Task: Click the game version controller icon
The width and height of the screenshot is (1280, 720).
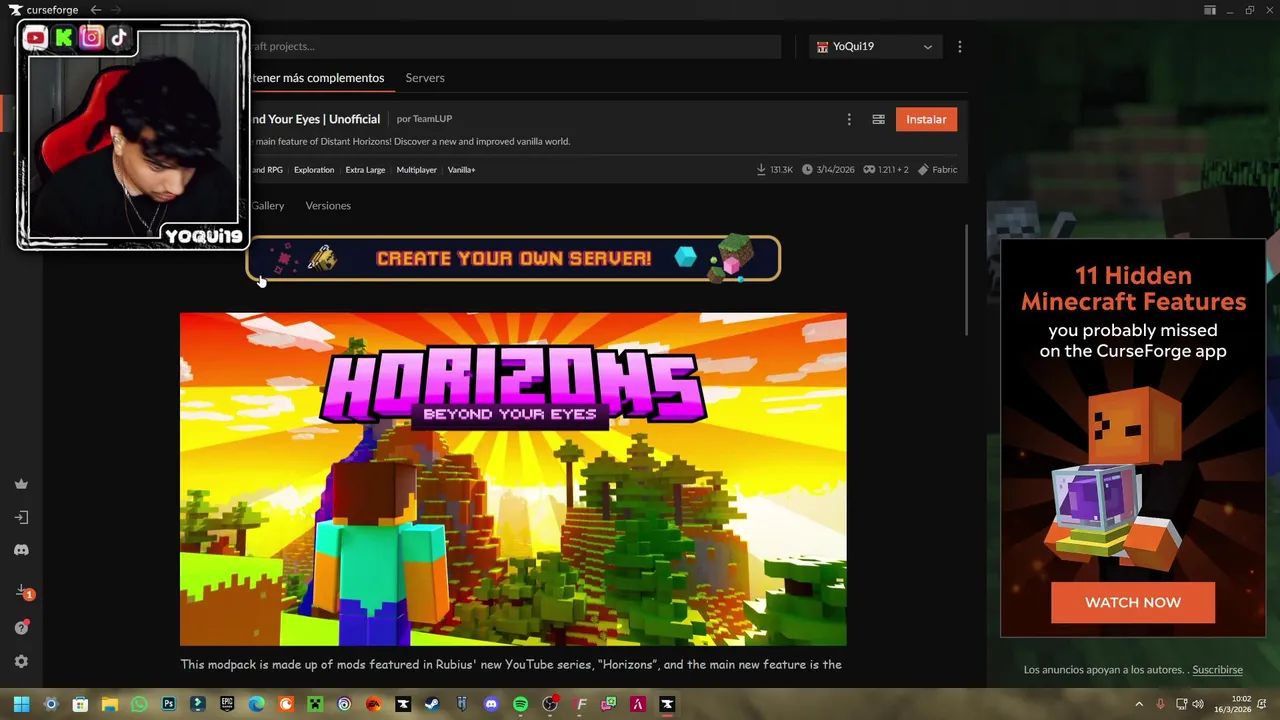Action: [x=869, y=170]
